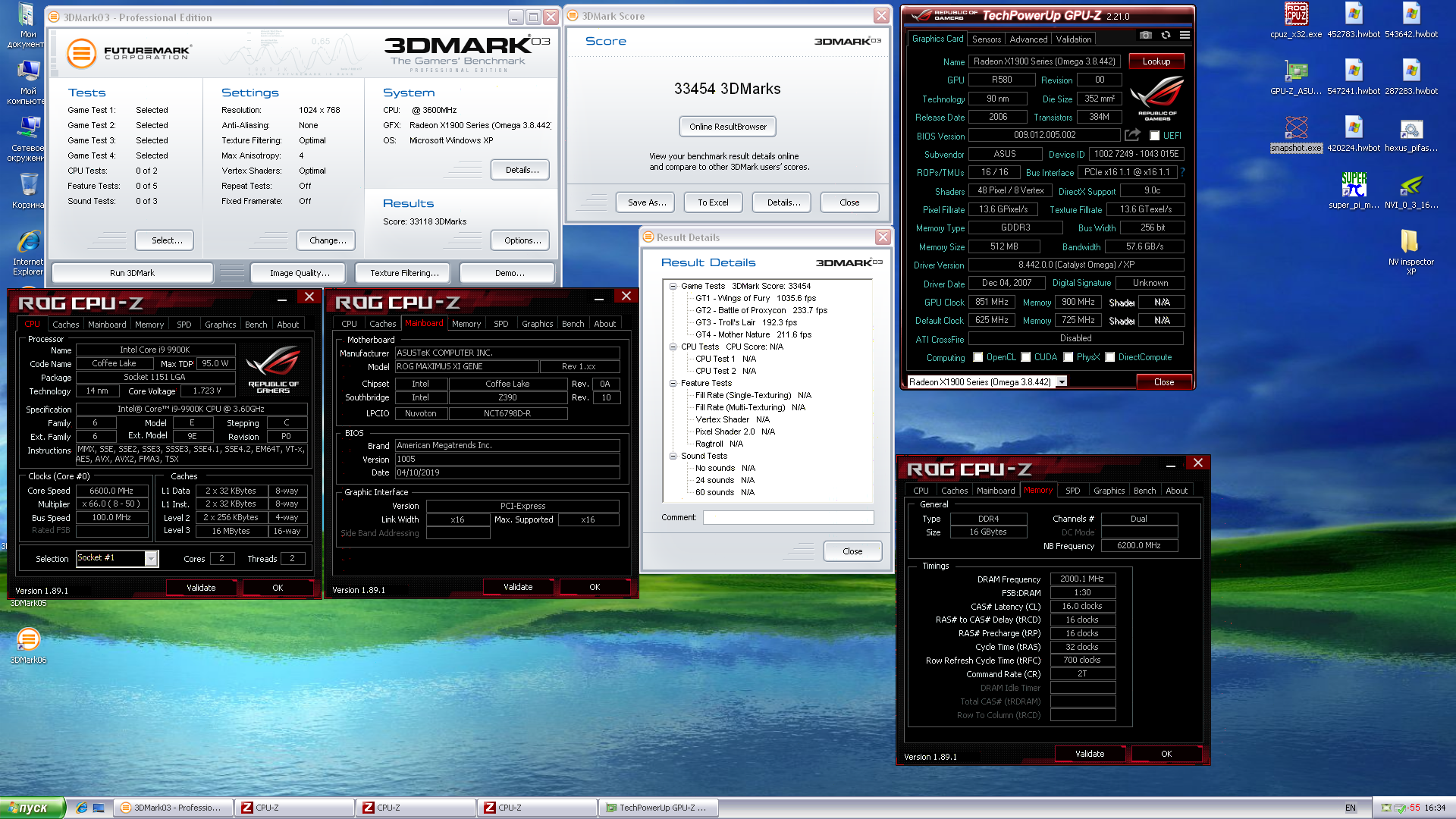Click GT1 - Wings of Fury result row
This screenshot has height=819, width=1456.
[755, 298]
